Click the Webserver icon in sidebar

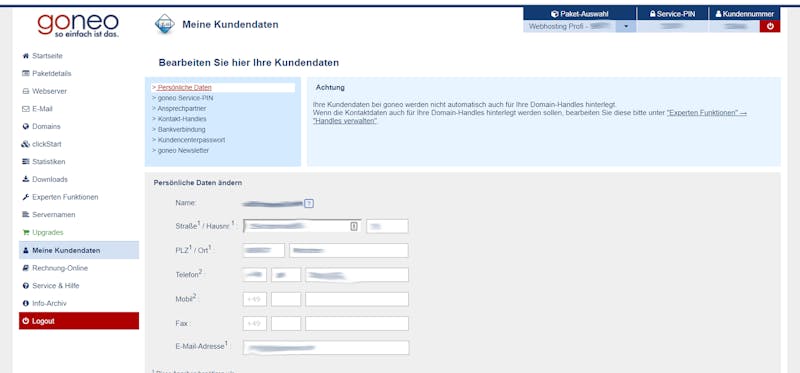(x=26, y=91)
